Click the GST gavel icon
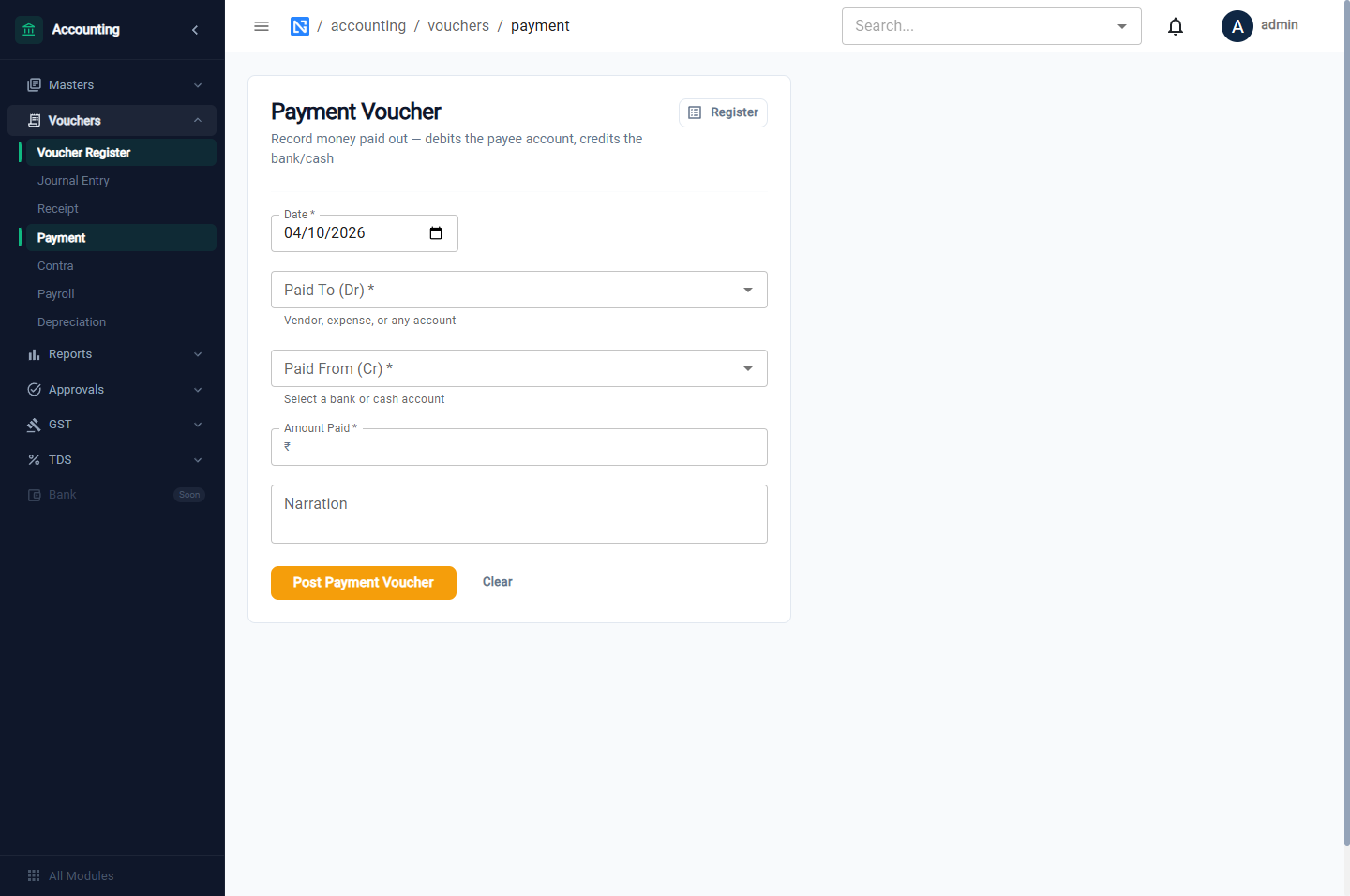The height and width of the screenshot is (896, 1350). coord(35,425)
